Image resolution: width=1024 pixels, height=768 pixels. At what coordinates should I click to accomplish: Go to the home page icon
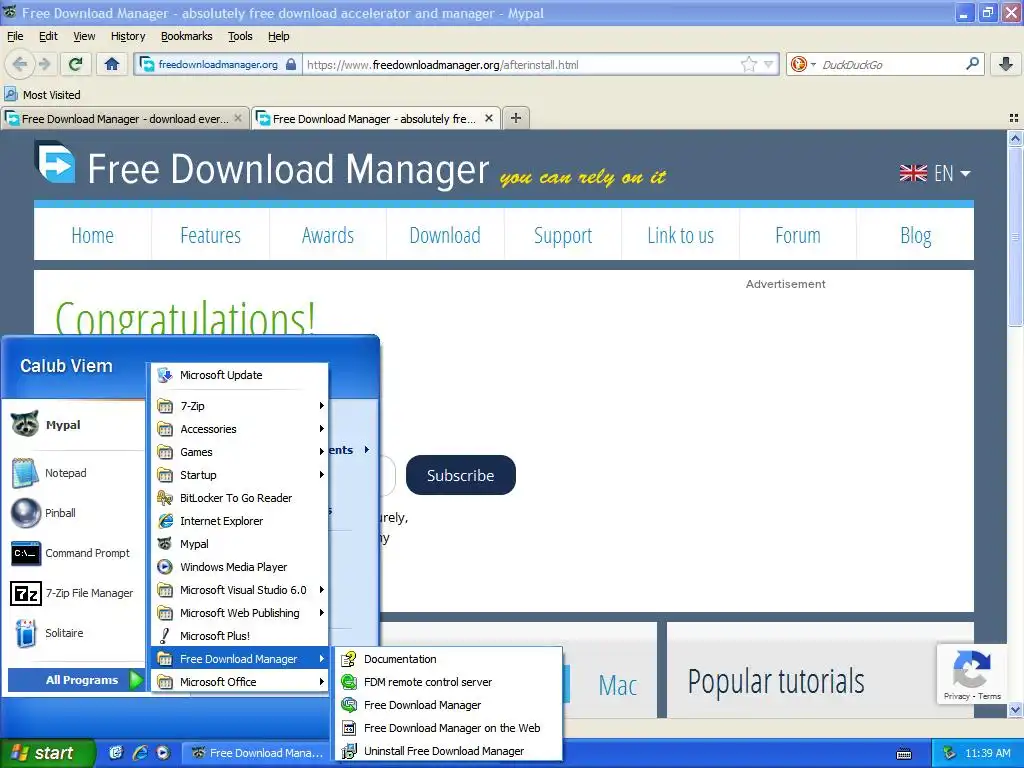tap(112, 64)
